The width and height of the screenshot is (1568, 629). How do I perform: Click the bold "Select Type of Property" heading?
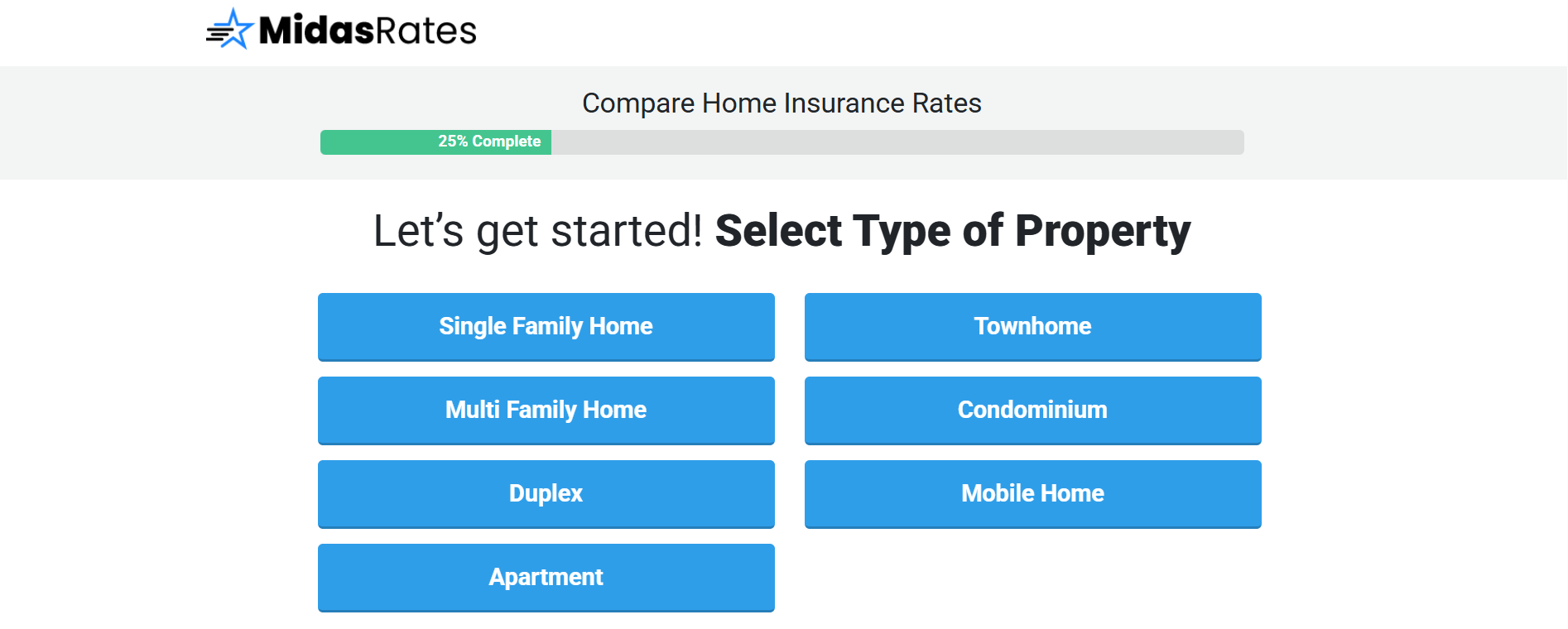point(952,231)
